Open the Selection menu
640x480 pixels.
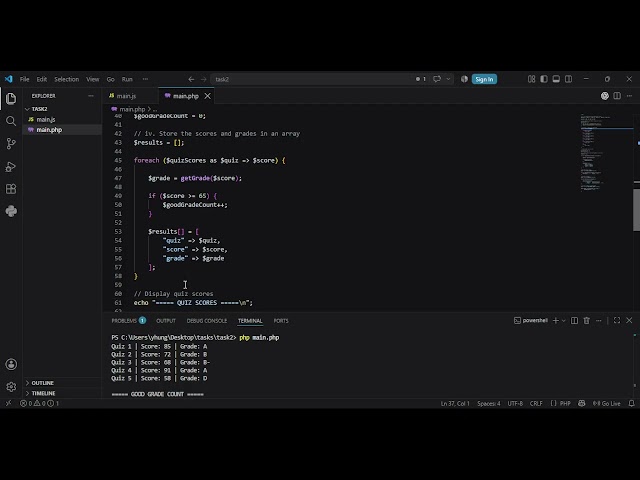pyautogui.click(x=67, y=79)
